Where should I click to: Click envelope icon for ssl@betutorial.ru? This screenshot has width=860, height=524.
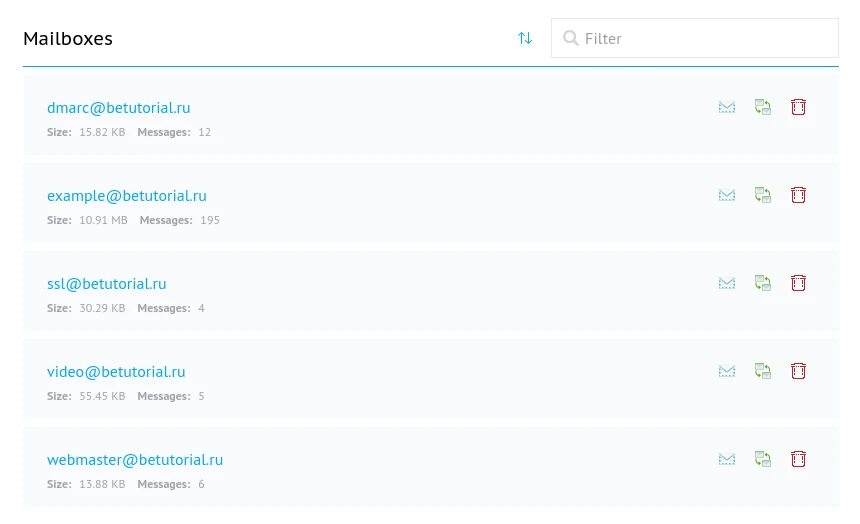(x=727, y=283)
